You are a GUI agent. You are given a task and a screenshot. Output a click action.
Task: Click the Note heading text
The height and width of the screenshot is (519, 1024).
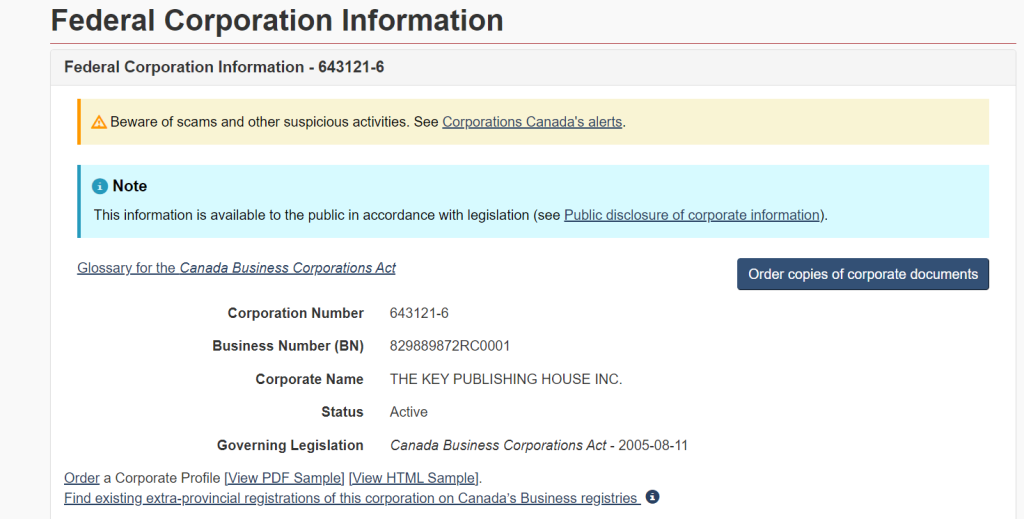(x=130, y=186)
